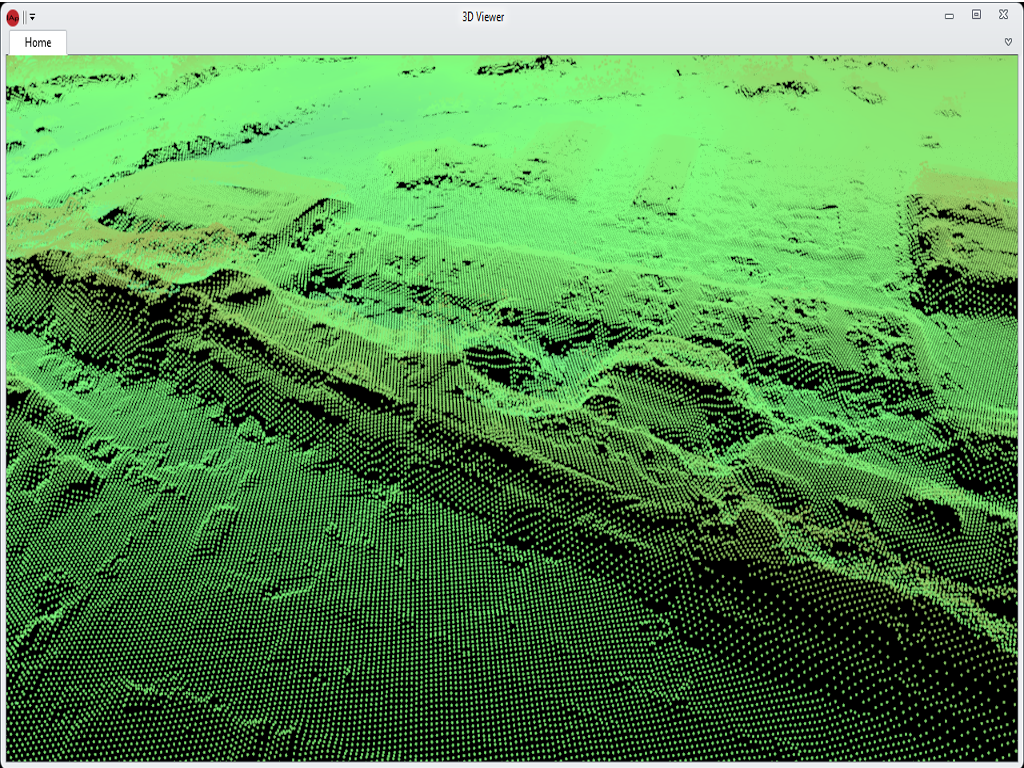Click inside the 3D point cloud viewport
The height and width of the screenshot is (768, 1024).
[x=512, y=408]
